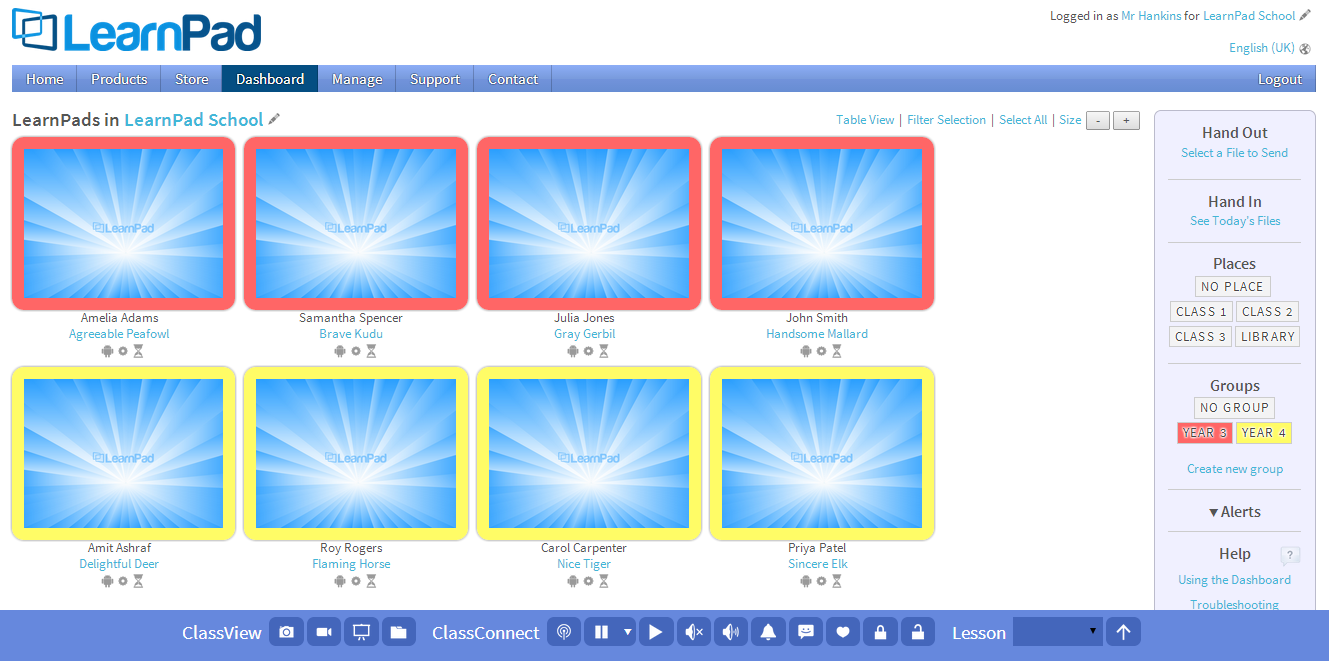Screen dimensions: 1329x661
Task: Open the Lesson dropdown
Action: (x=1057, y=632)
